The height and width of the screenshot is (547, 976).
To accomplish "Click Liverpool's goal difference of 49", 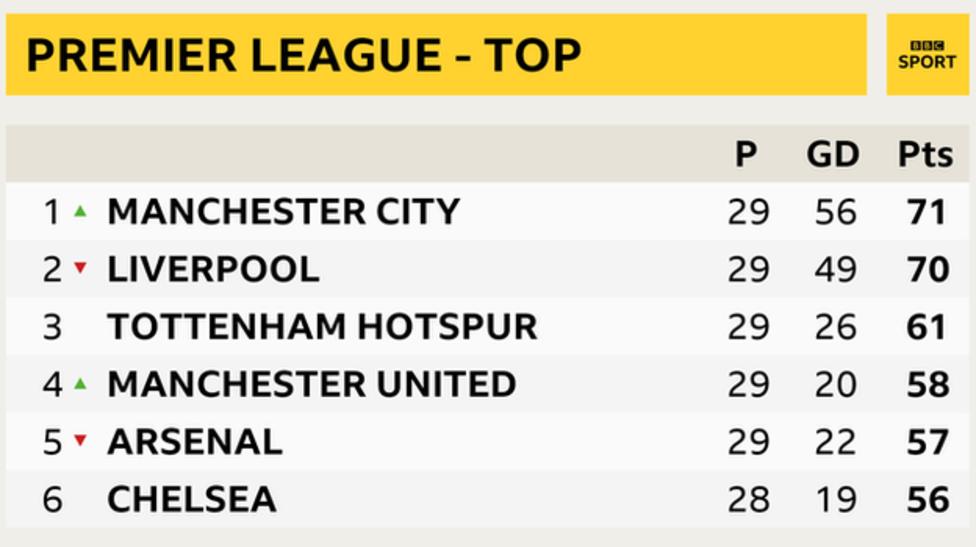I will [x=833, y=269].
